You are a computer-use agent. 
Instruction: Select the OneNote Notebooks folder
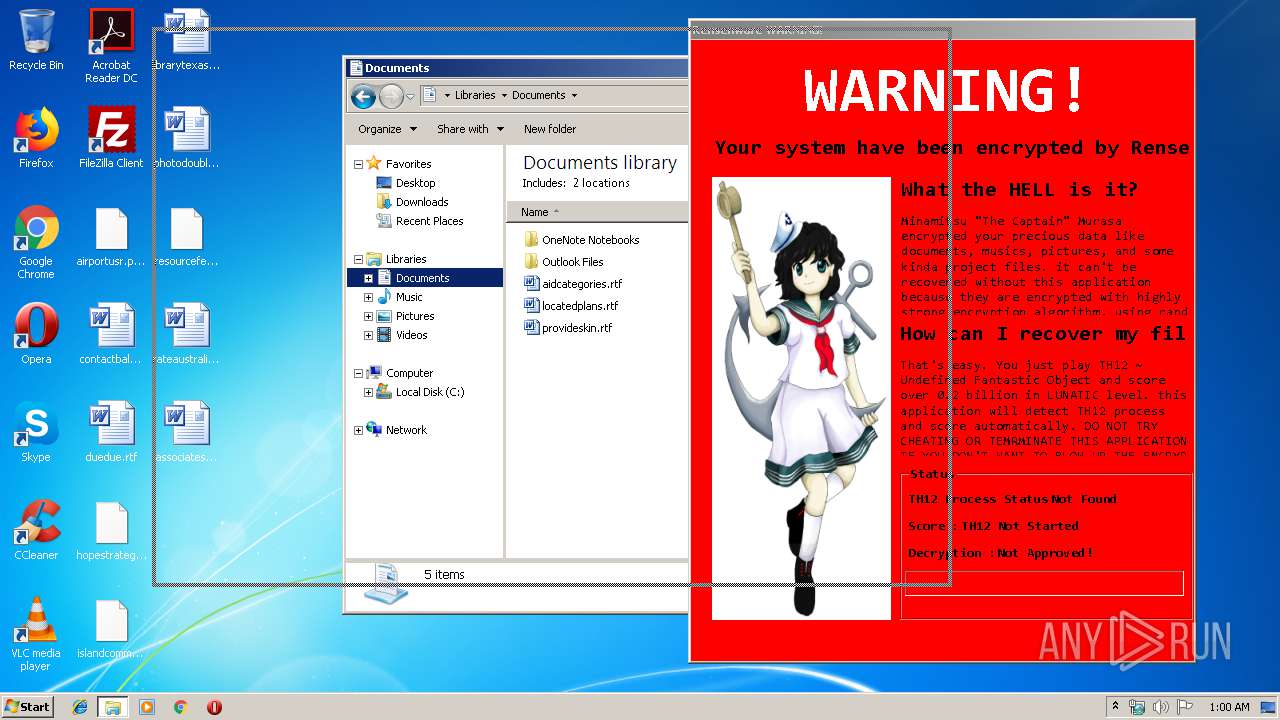[x=590, y=240]
